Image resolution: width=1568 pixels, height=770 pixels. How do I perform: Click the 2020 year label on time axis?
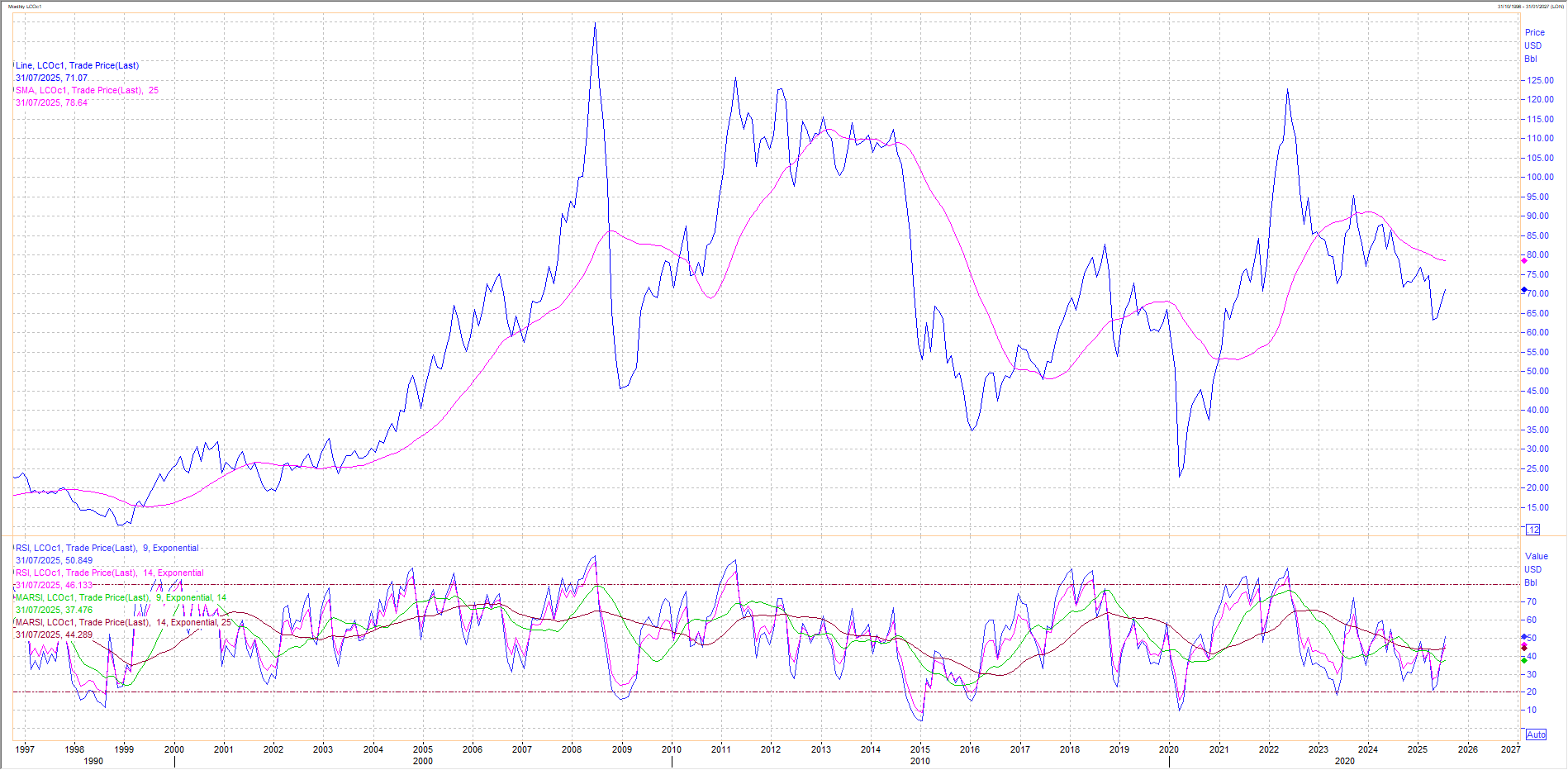click(1168, 749)
